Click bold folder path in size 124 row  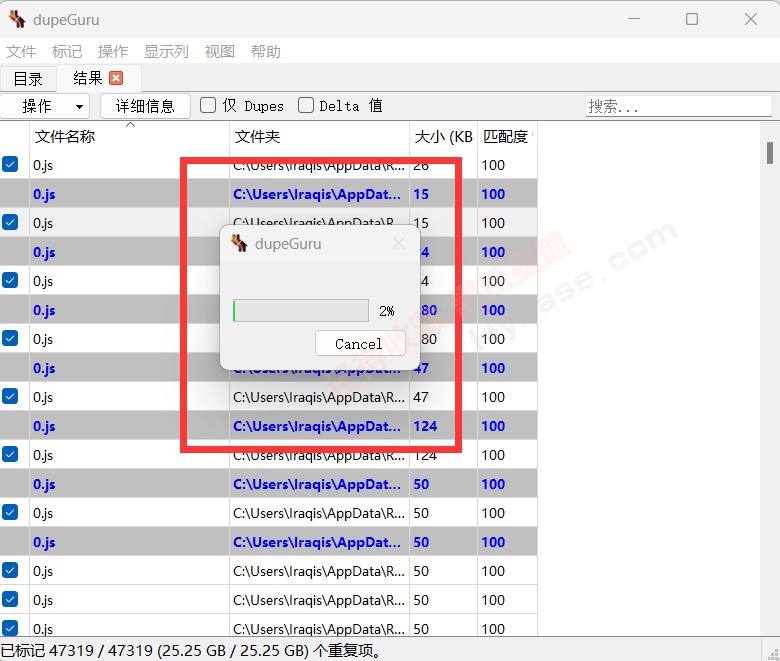click(317, 426)
